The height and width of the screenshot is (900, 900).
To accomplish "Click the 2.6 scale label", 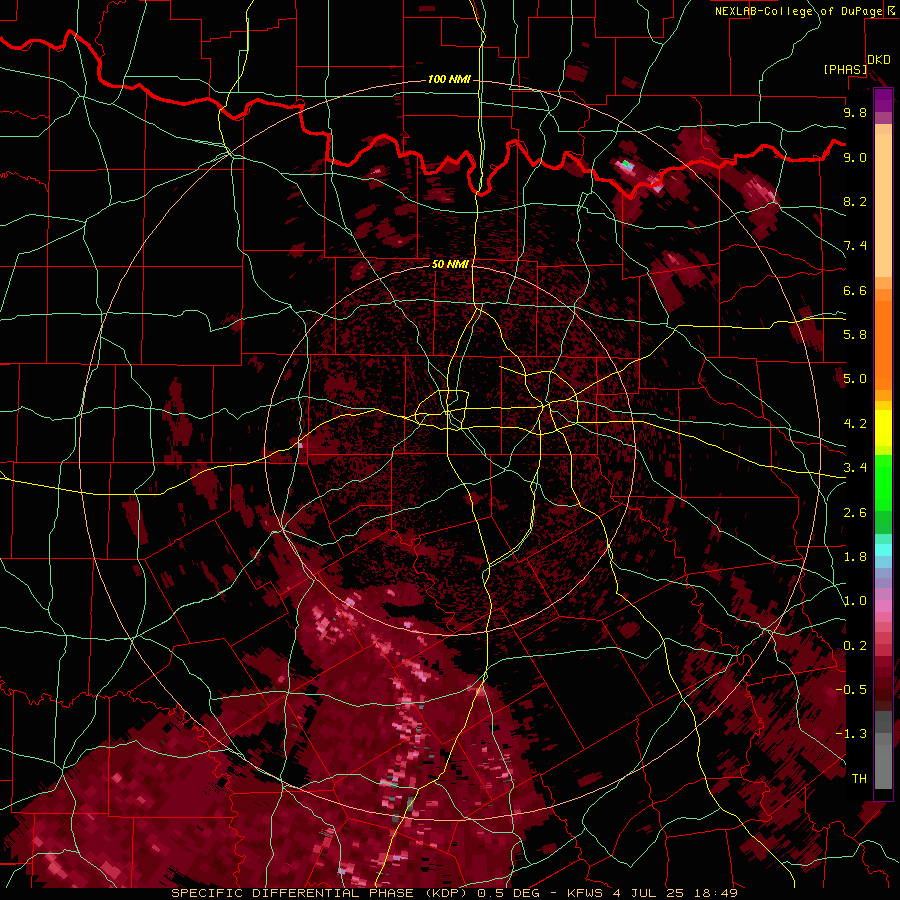I will click(855, 513).
